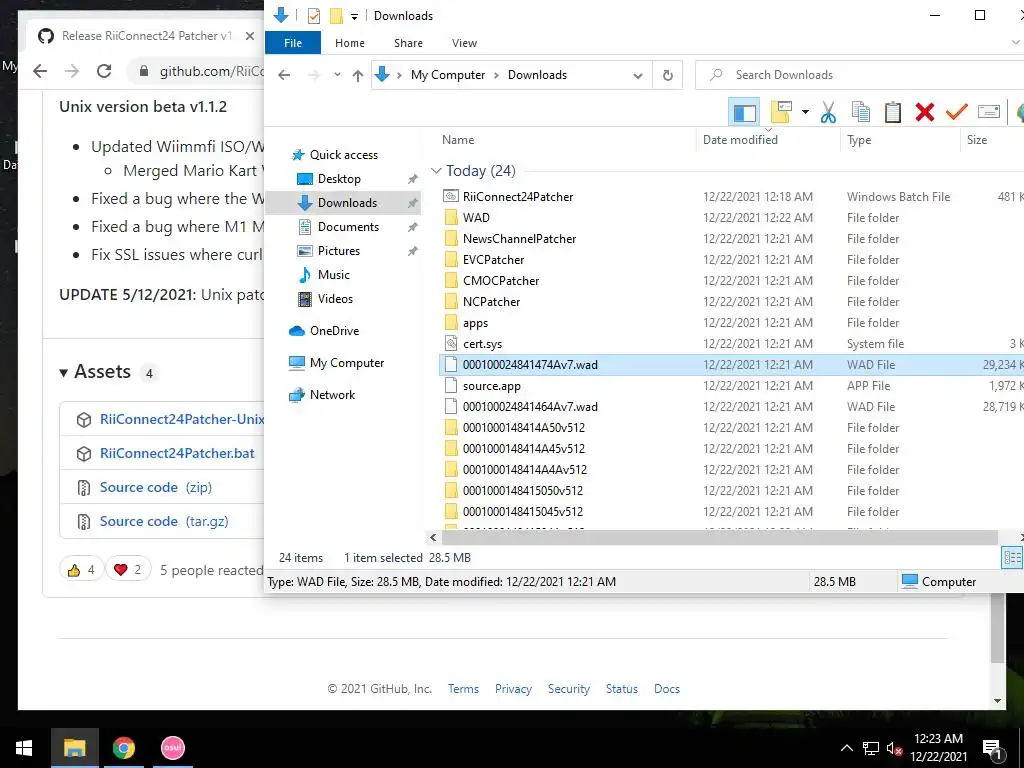Screen dimensions: 1024x768
Task: Open recent locations dropdown in Explorer
Action: coord(337,75)
